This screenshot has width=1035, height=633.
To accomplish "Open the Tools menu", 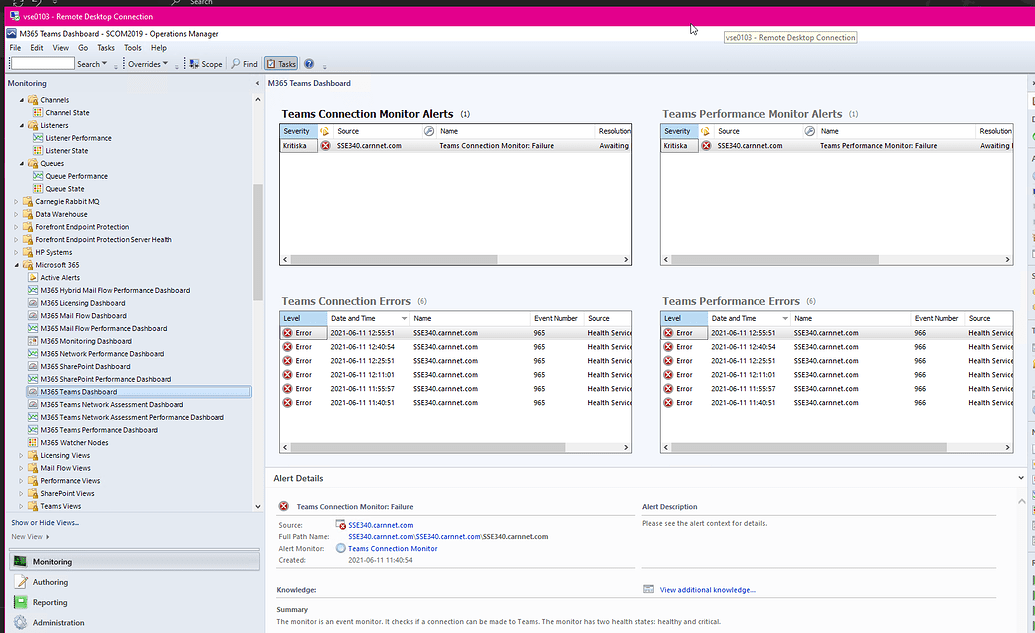I will click(132, 46).
